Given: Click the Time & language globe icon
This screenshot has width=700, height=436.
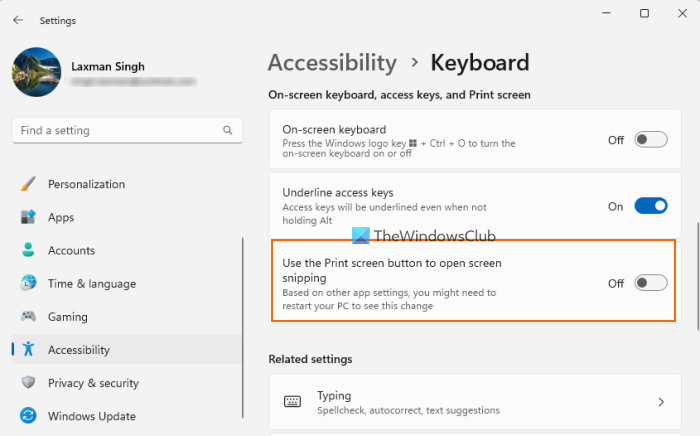Looking at the screenshot, I should 28,284.
